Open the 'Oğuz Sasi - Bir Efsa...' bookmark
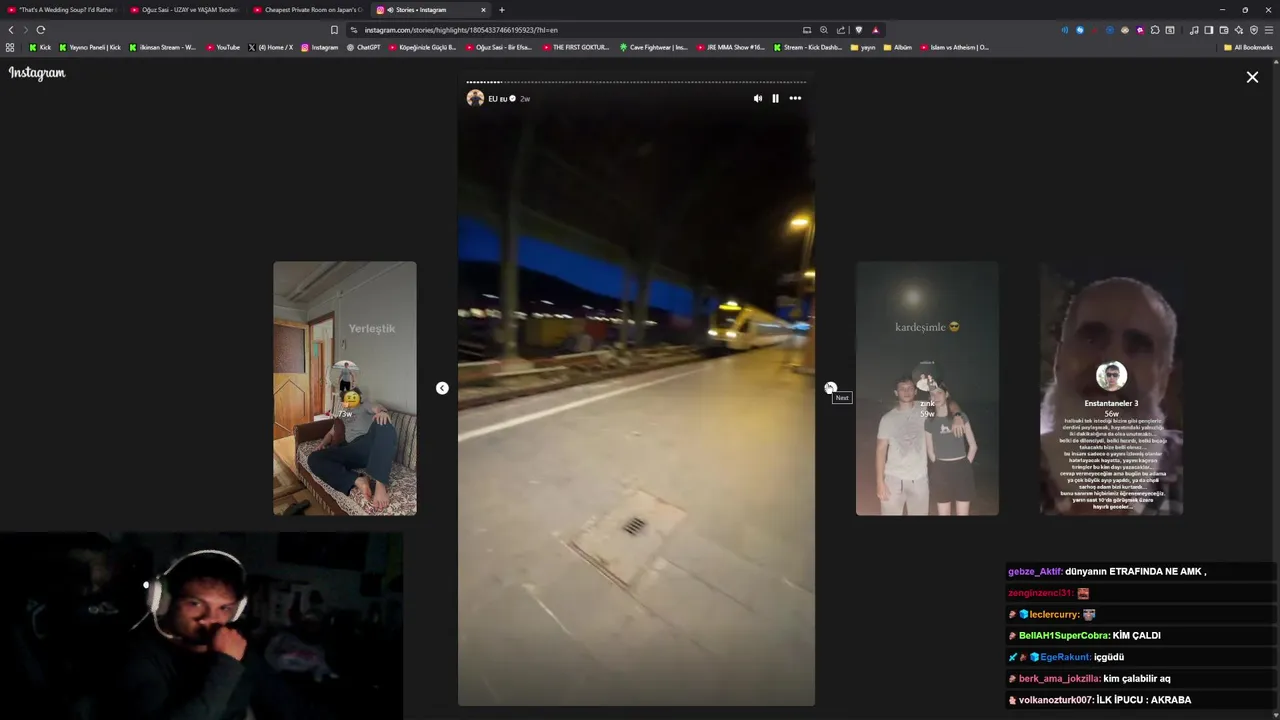Image resolution: width=1280 pixels, height=720 pixels. tap(498, 47)
